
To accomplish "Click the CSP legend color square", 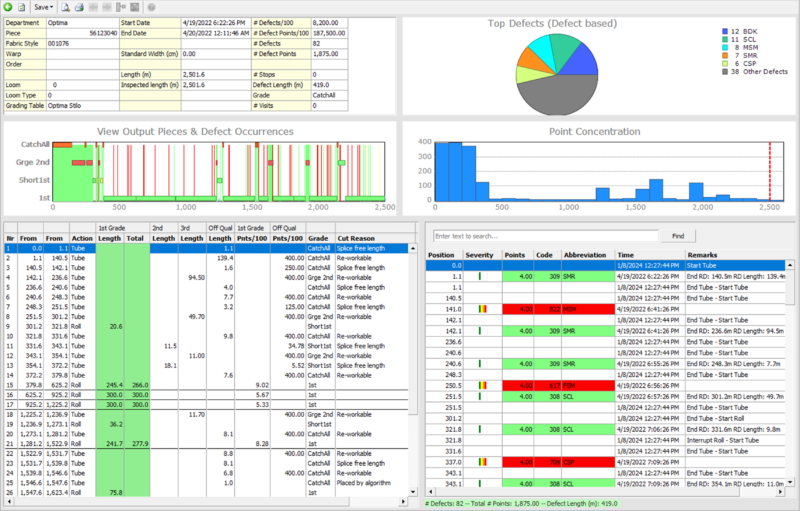I will [725, 64].
